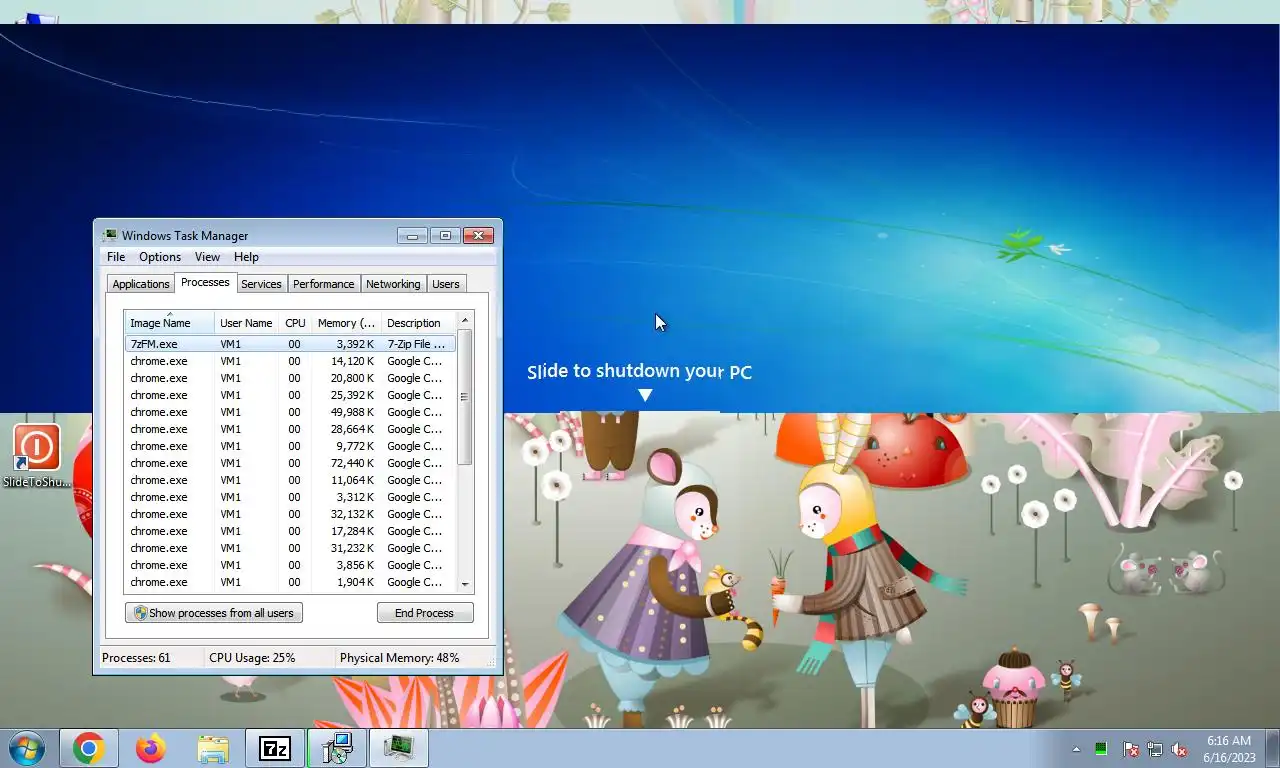Click the Task Manager title bar icon
The image size is (1280, 768).
click(x=110, y=235)
